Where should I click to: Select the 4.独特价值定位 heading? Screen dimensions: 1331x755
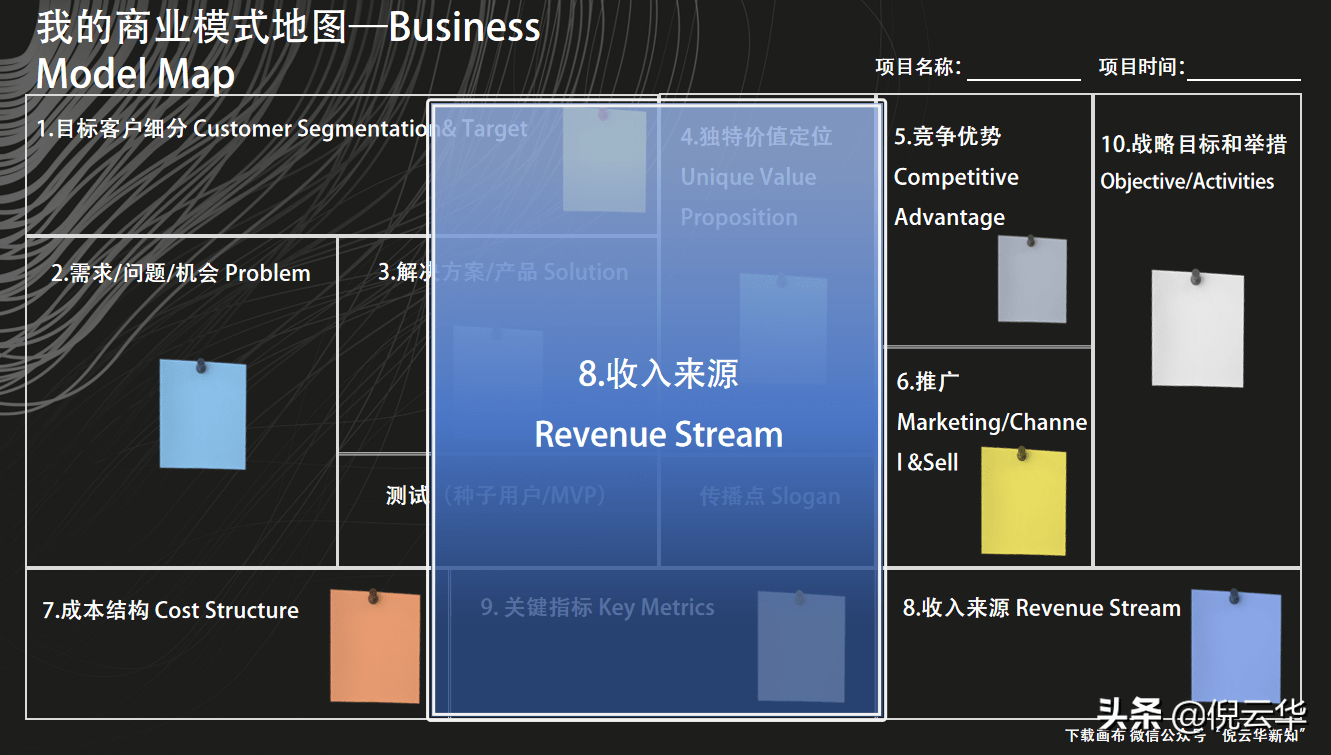[756, 137]
